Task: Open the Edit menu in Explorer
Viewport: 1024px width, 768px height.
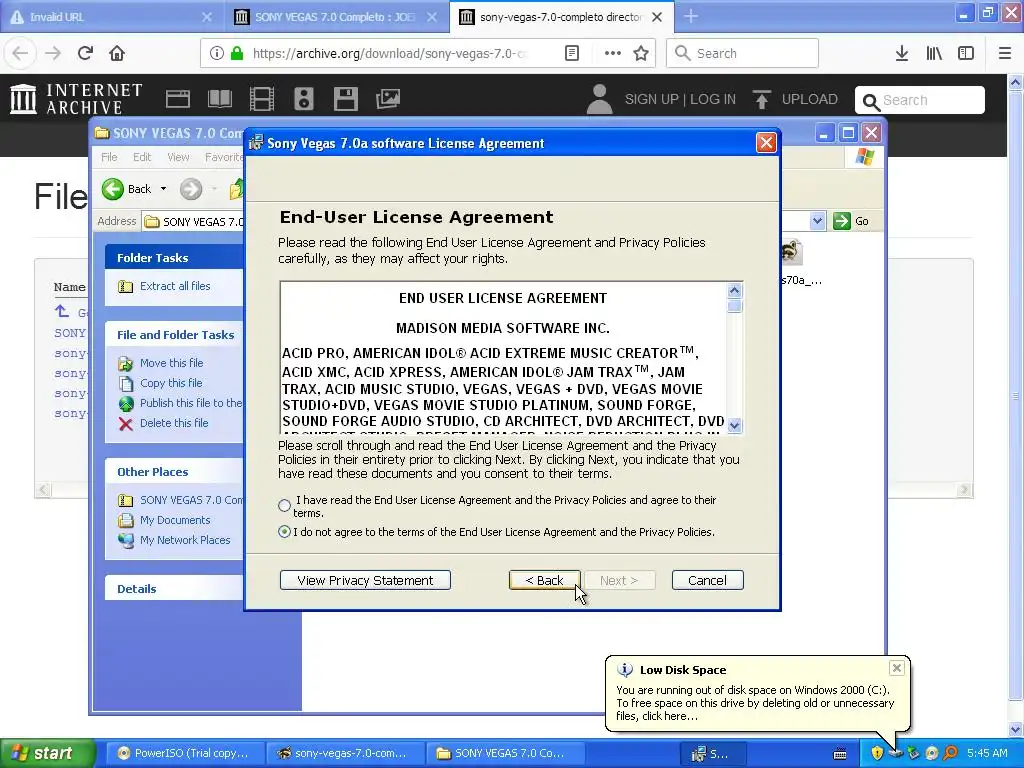Action: (142, 157)
